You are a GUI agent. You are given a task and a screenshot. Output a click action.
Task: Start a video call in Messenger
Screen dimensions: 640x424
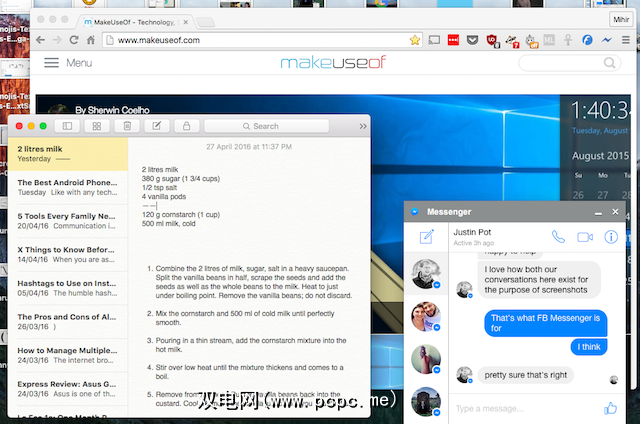click(x=585, y=237)
